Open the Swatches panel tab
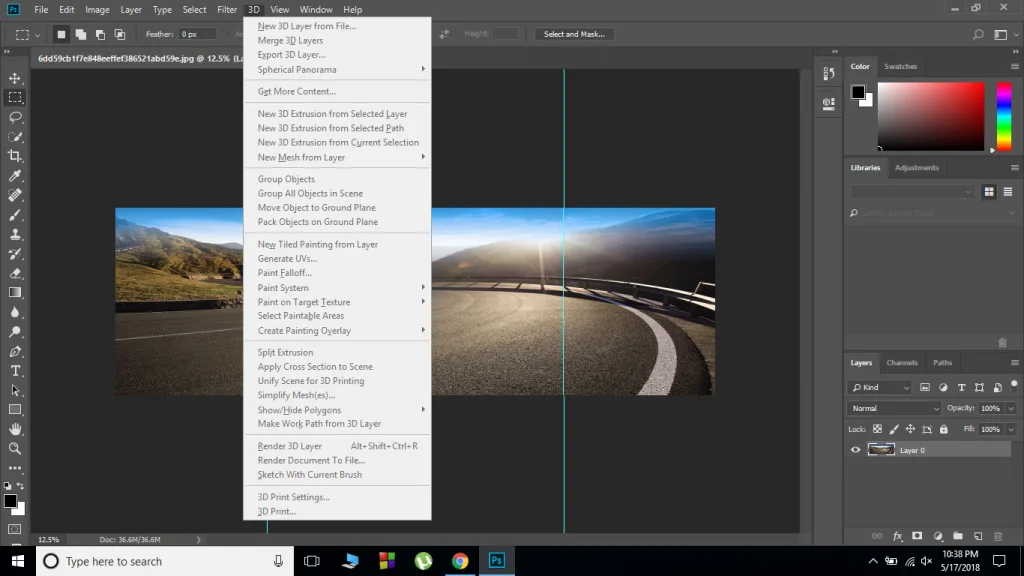The width and height of the screenshot is (1024, 576). click(x=900, y=66)
